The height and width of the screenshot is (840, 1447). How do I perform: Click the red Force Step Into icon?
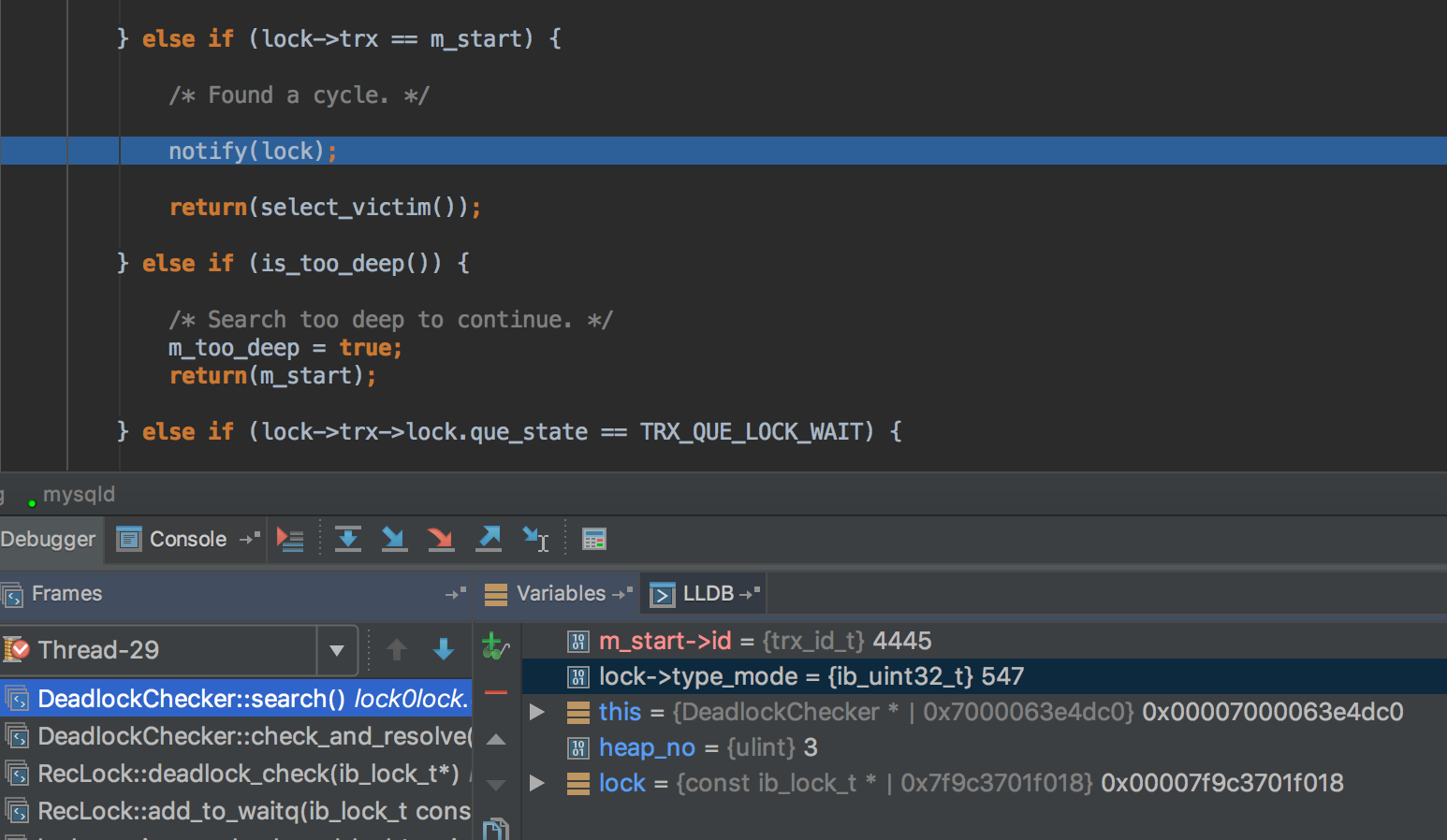coord(440,539)
